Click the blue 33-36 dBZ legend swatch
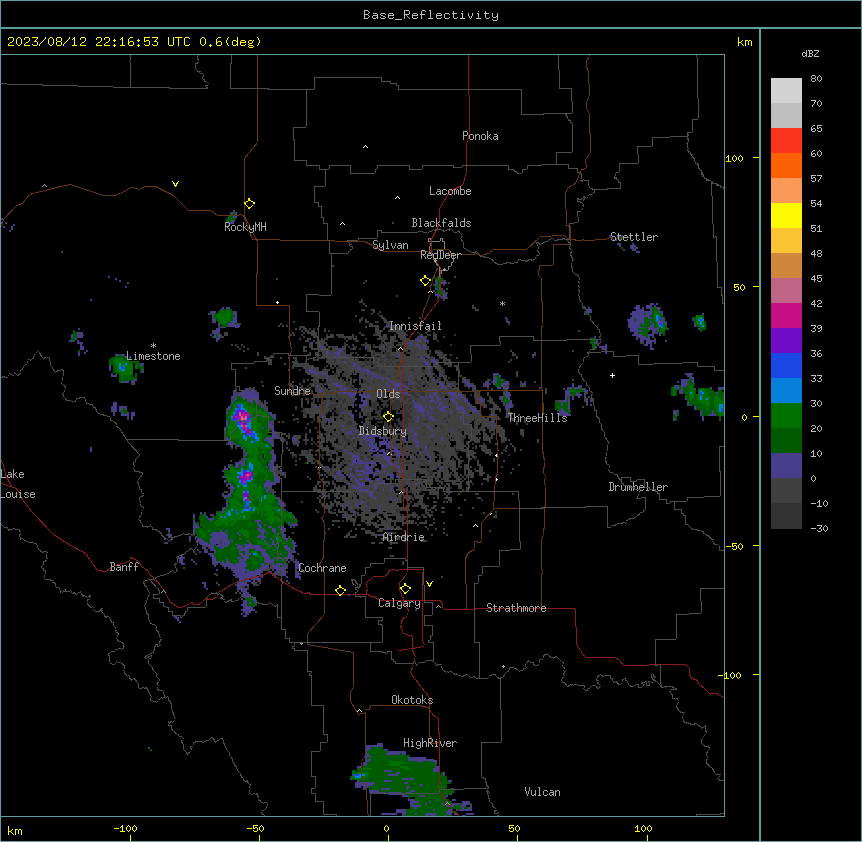Image resolution: width=862 pixels, height=842 pixels. coord(786,365)
